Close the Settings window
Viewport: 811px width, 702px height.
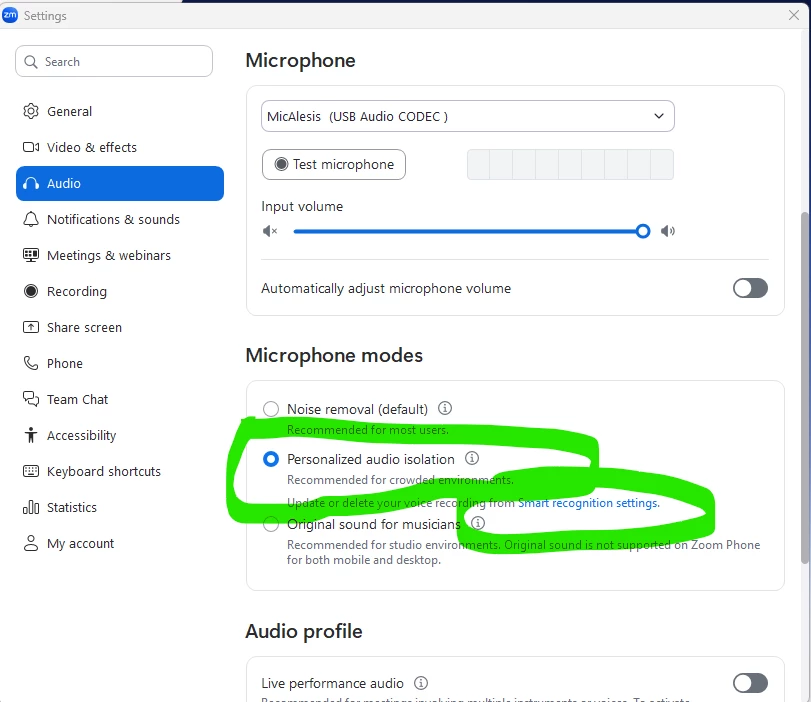(794, 16)
